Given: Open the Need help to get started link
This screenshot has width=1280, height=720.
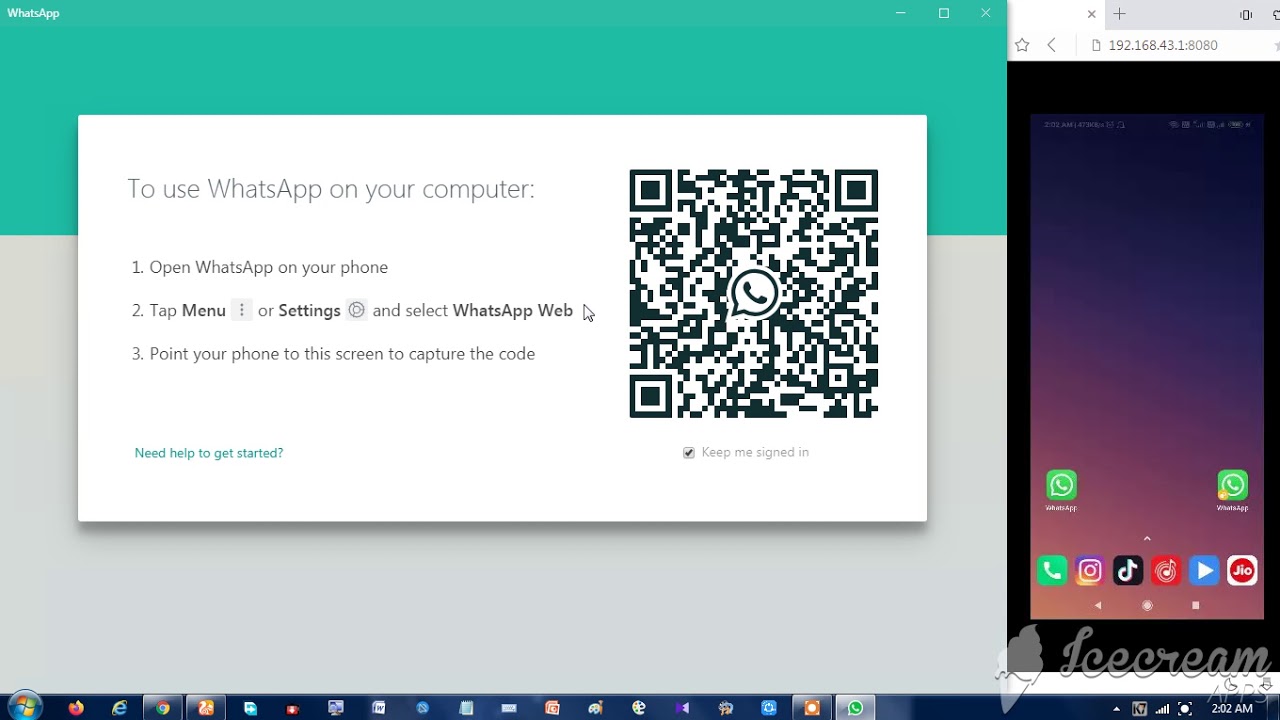Looking at the screenshot, I should coord(209,453).
